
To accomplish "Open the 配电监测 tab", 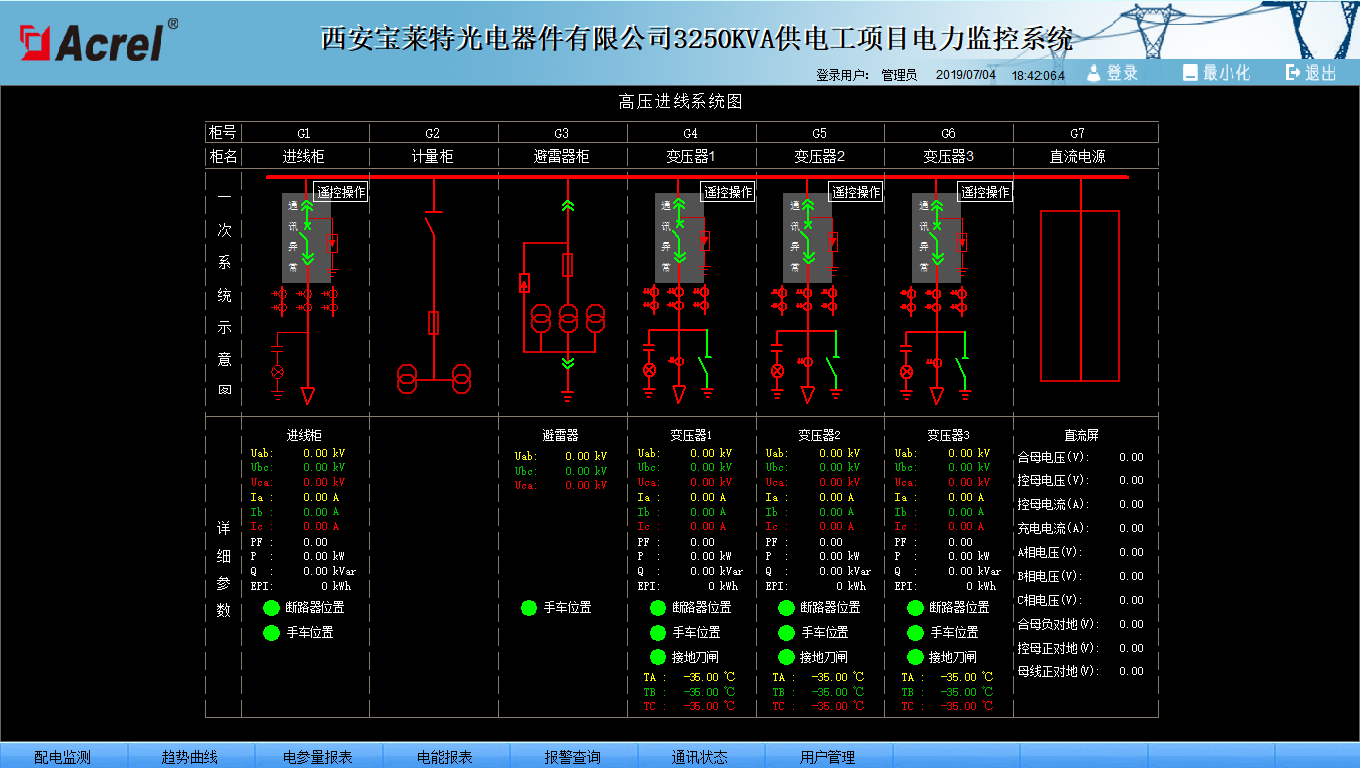I will (x=63, y=756).
